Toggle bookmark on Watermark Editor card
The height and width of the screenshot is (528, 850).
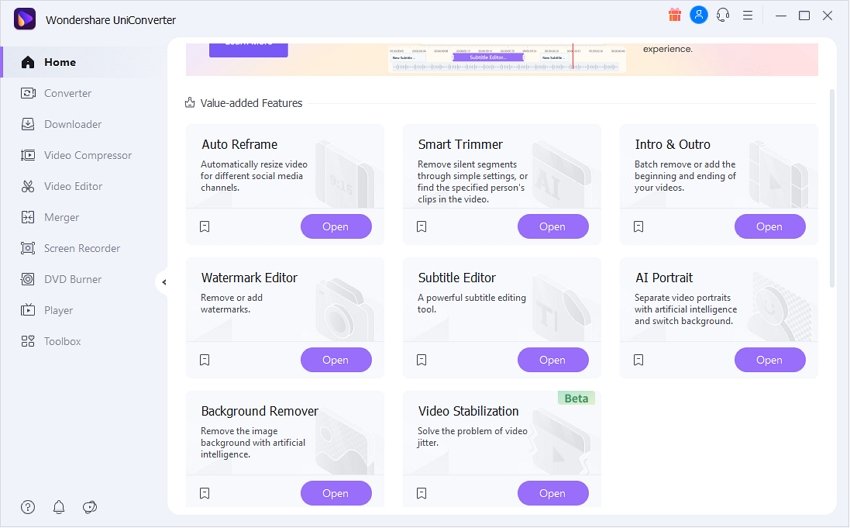(x=205, y=360)
